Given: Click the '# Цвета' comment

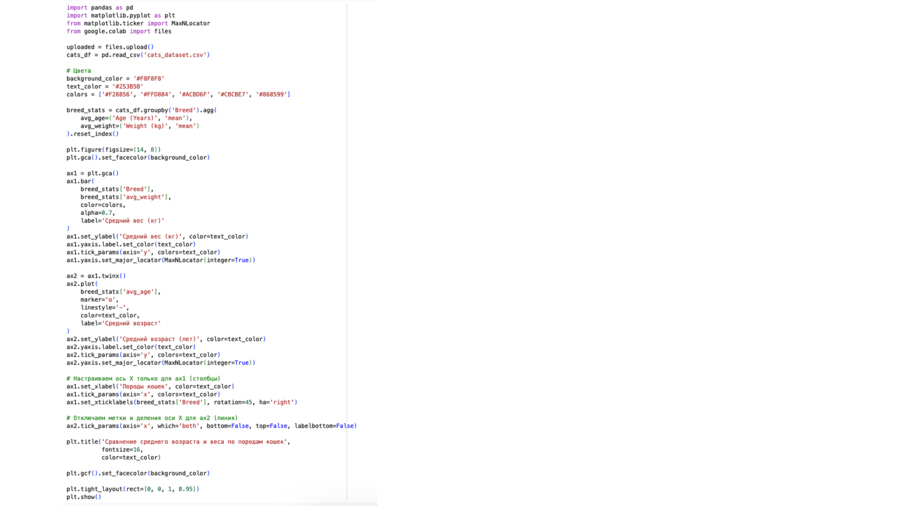Looking at the screenshot, I should (79, 71).
